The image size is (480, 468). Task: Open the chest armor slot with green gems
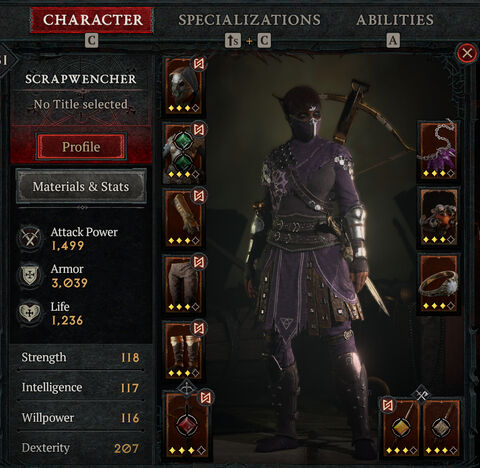184,153
